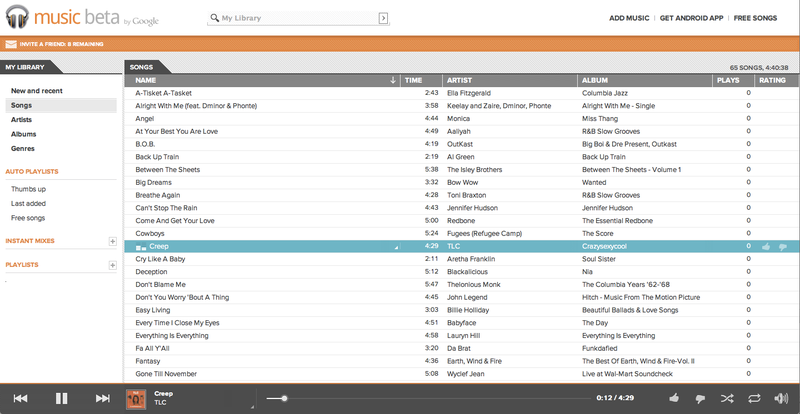This screenshot has width=800, height=414.
Task: Click the playback progress slider knob
Action: (284, 398)
